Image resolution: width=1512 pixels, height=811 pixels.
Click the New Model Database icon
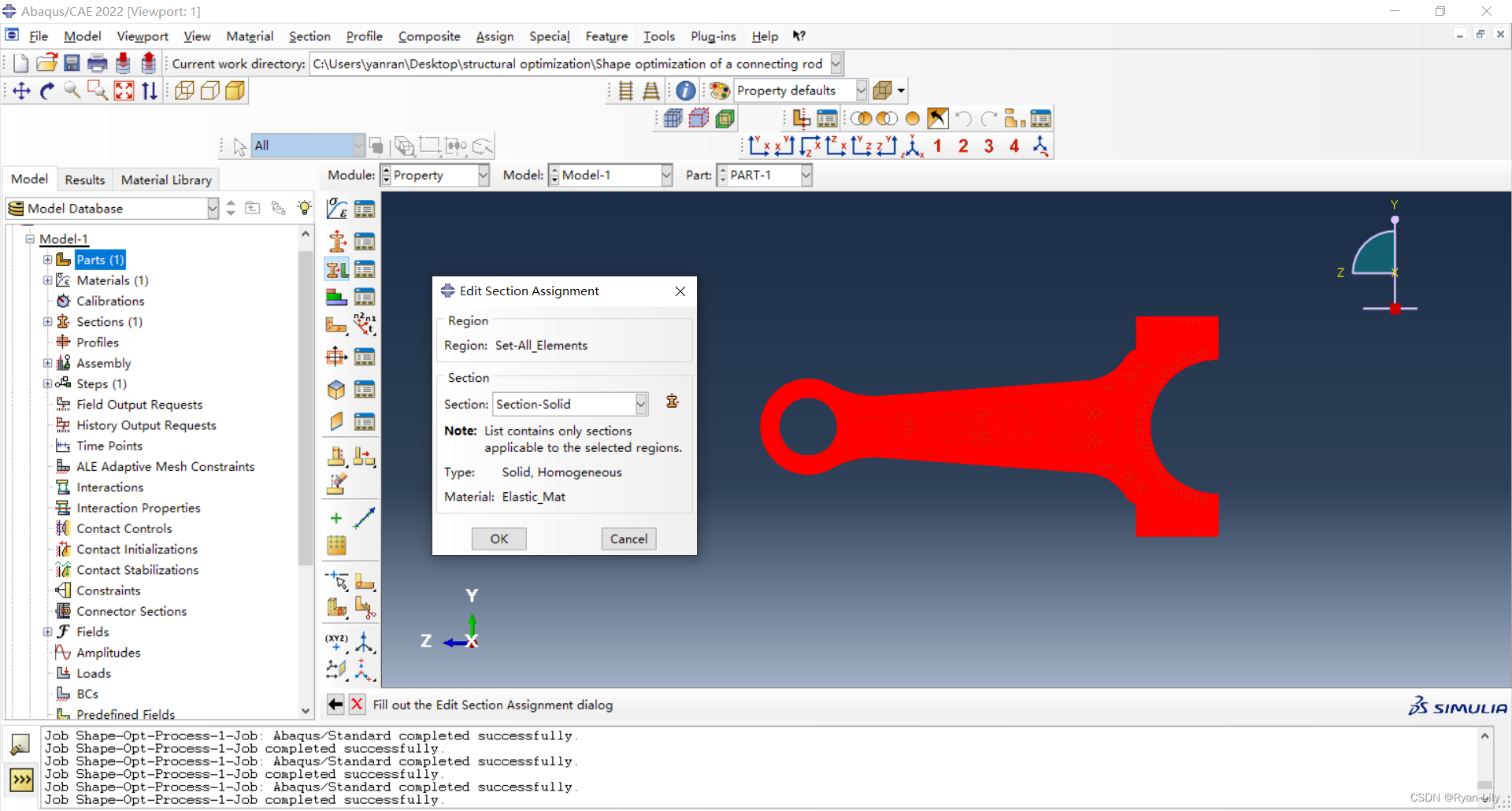click(x=21, y=64)
